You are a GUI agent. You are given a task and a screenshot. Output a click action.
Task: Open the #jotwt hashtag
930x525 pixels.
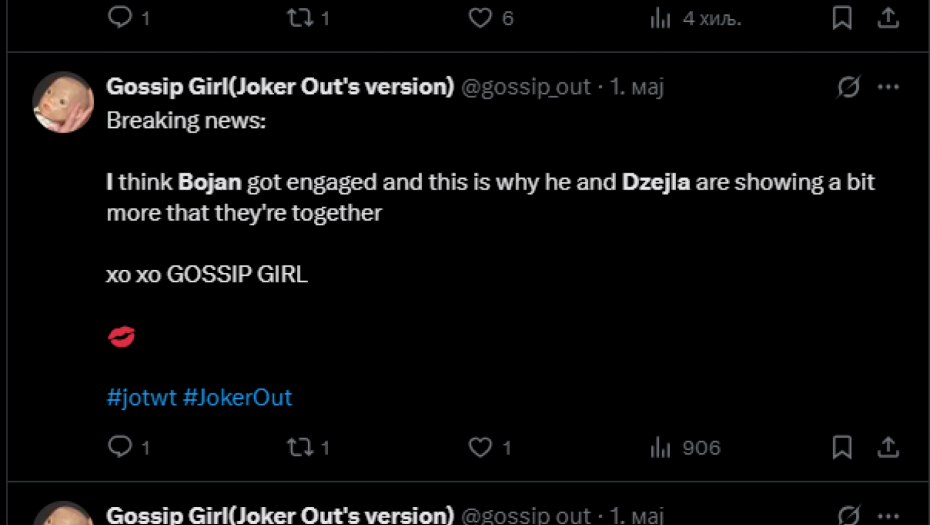point(141,397)
